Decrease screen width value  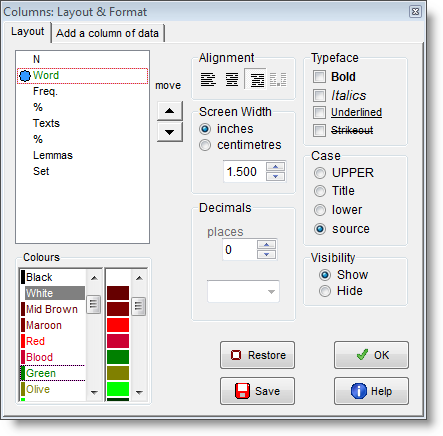[x=276, y=176]
